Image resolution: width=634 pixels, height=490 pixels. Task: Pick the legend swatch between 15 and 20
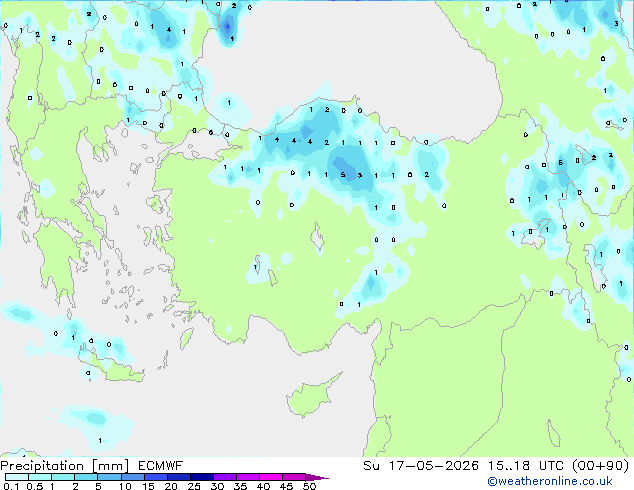click(x=155, y=477)
